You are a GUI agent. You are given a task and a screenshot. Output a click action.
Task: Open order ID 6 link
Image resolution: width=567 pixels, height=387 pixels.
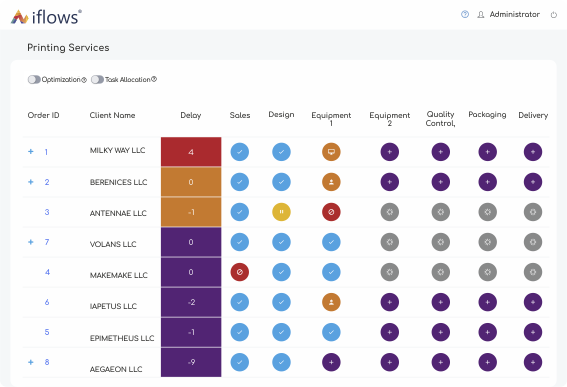tap(47, 302)
